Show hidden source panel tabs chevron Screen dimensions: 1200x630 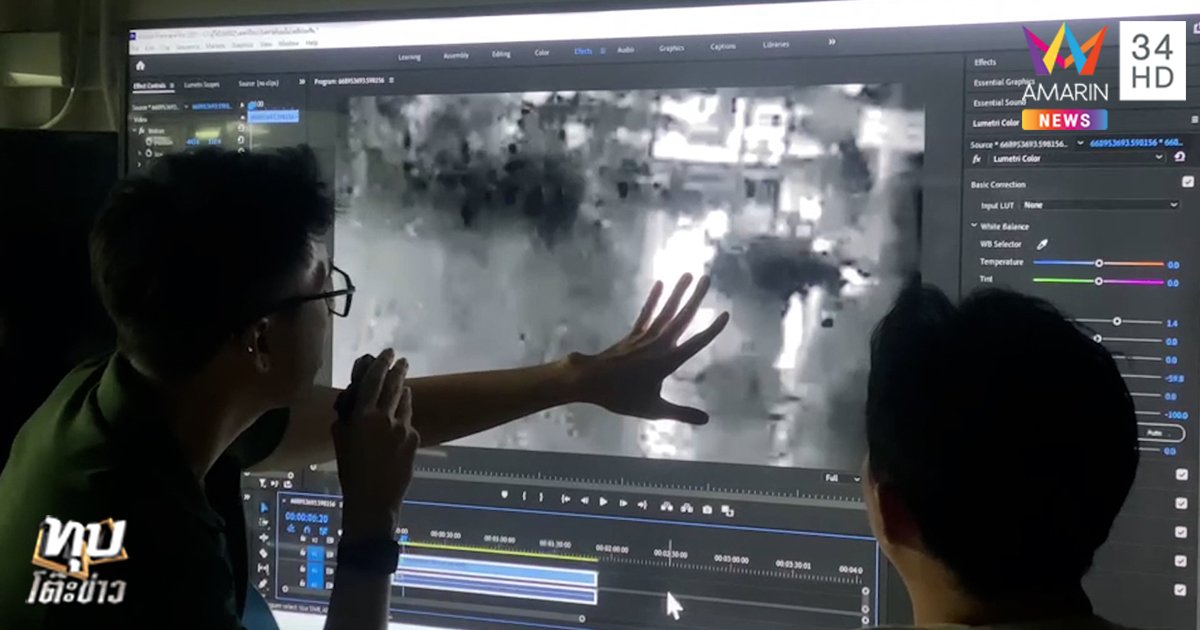point(301,84)
